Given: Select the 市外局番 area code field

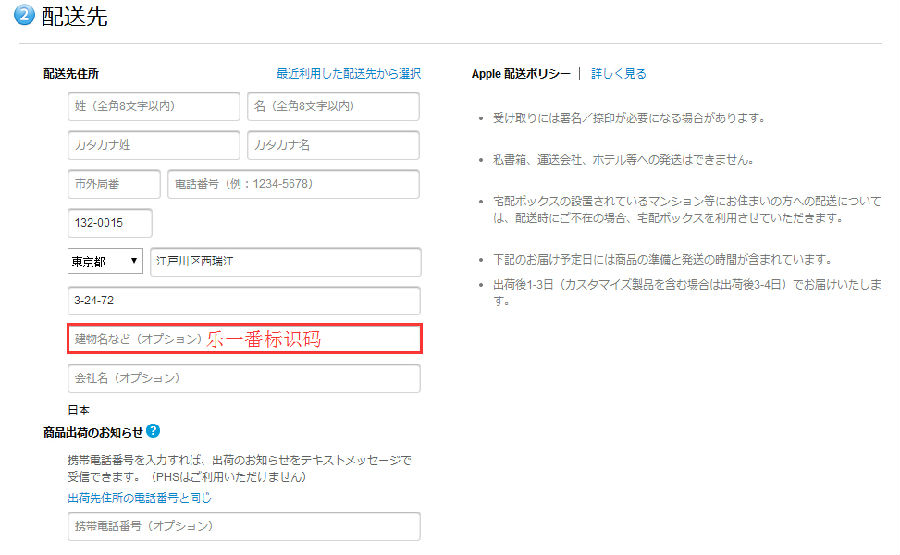Looking at the screenshot, I should tap(114, 184).
